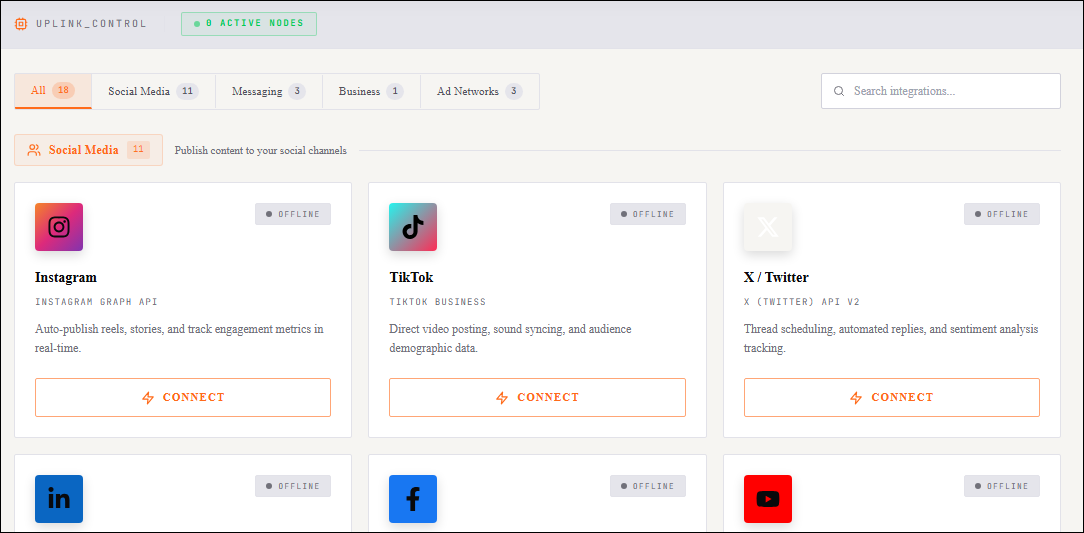This screenshot has width=1084, height=533.
Task: Click the lightning icon in X / Twitter's Connect button
Action: pyautogui.click(x=856, y=398)
